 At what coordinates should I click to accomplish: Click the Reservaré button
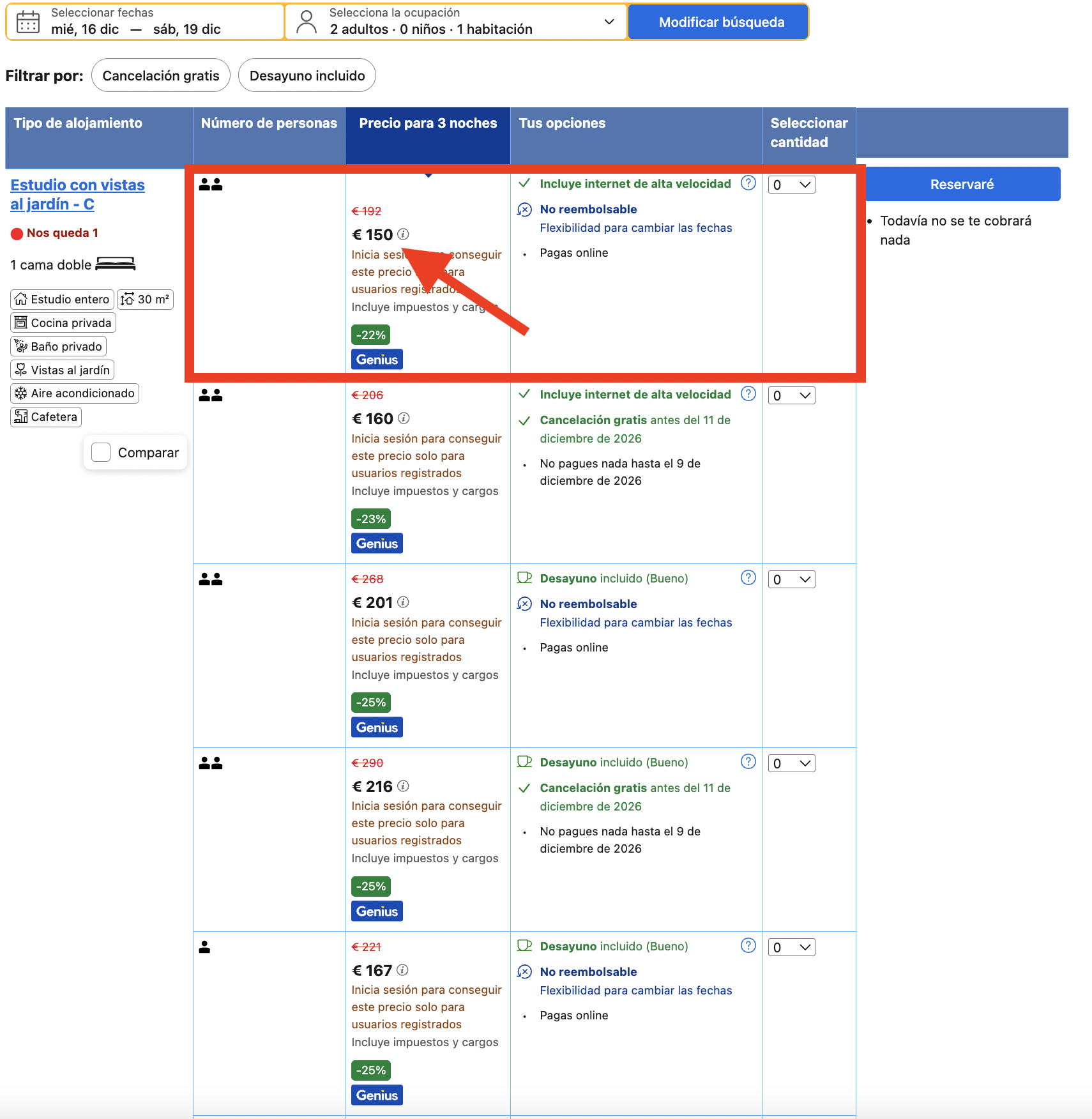[x=962, y=184]
